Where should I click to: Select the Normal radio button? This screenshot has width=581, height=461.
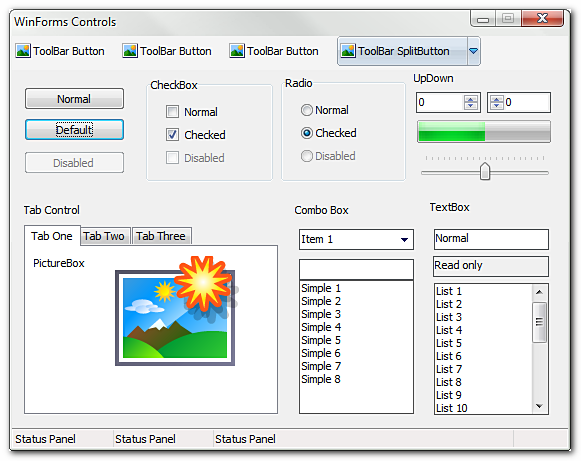(x=306, y=110)
